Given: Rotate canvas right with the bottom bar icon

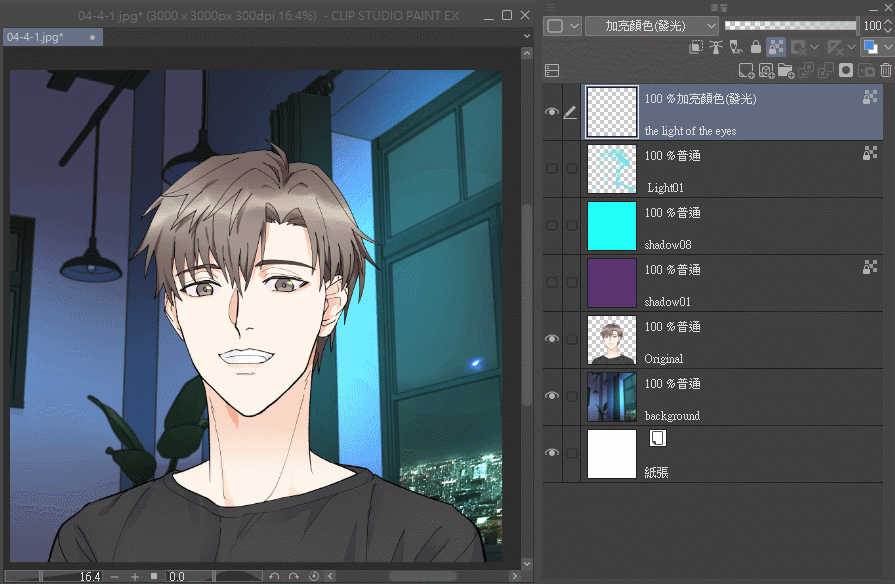Looking at the screenshot, I should click(294, 576).
